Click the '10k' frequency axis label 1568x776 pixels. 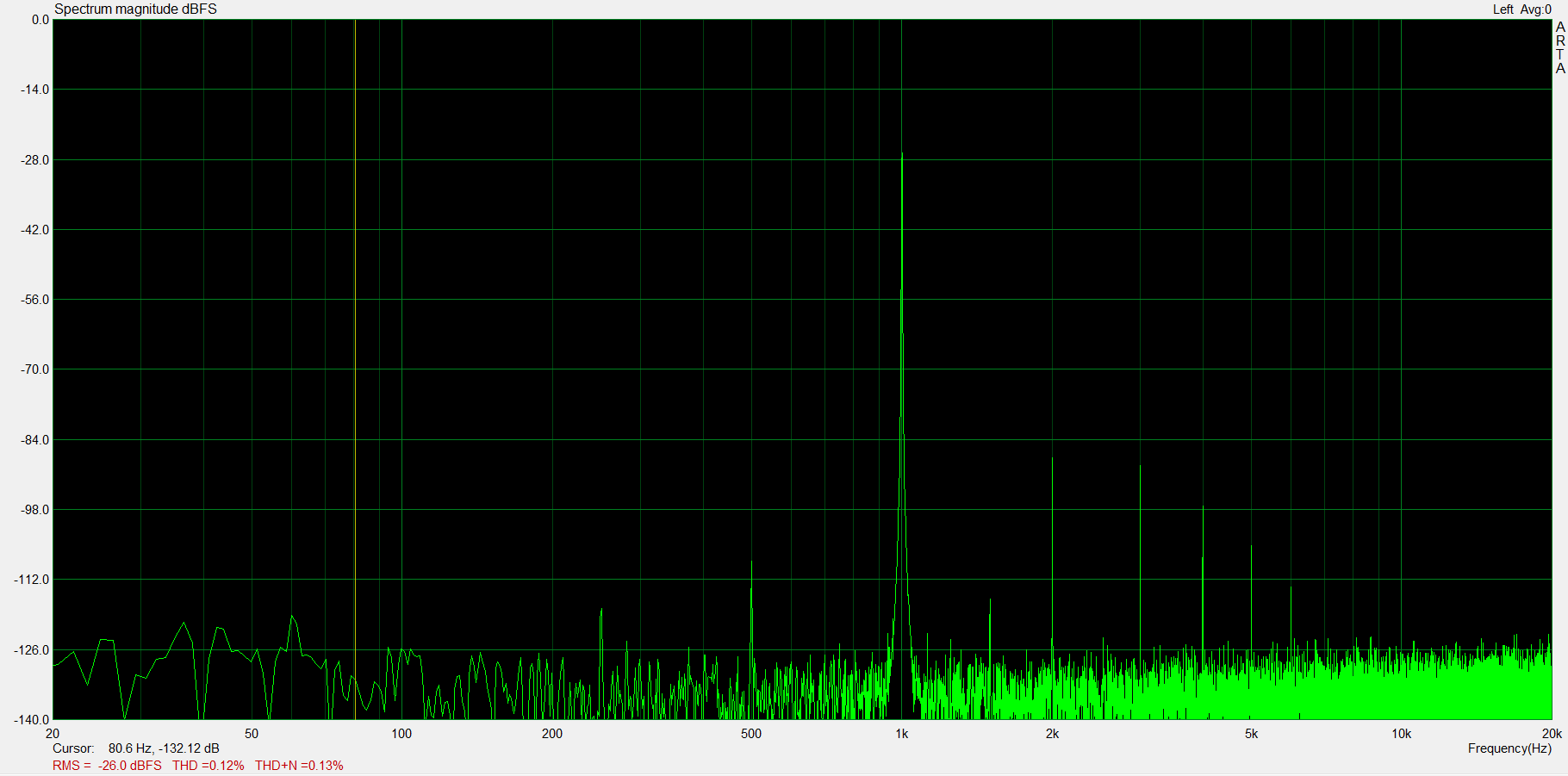(x=1402, y=734)
